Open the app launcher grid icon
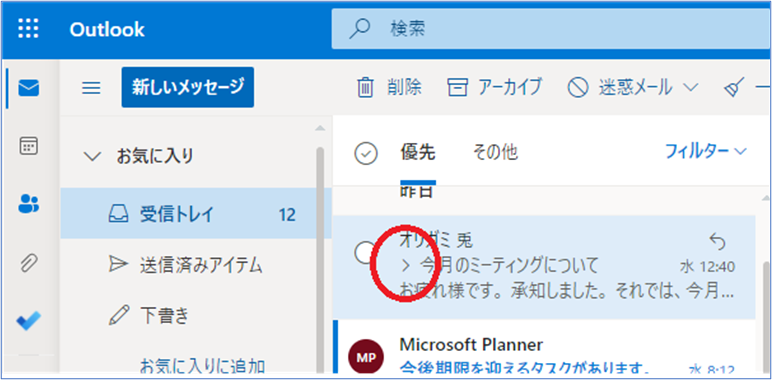This screenshot has width=772, height=380. [29, 30]
